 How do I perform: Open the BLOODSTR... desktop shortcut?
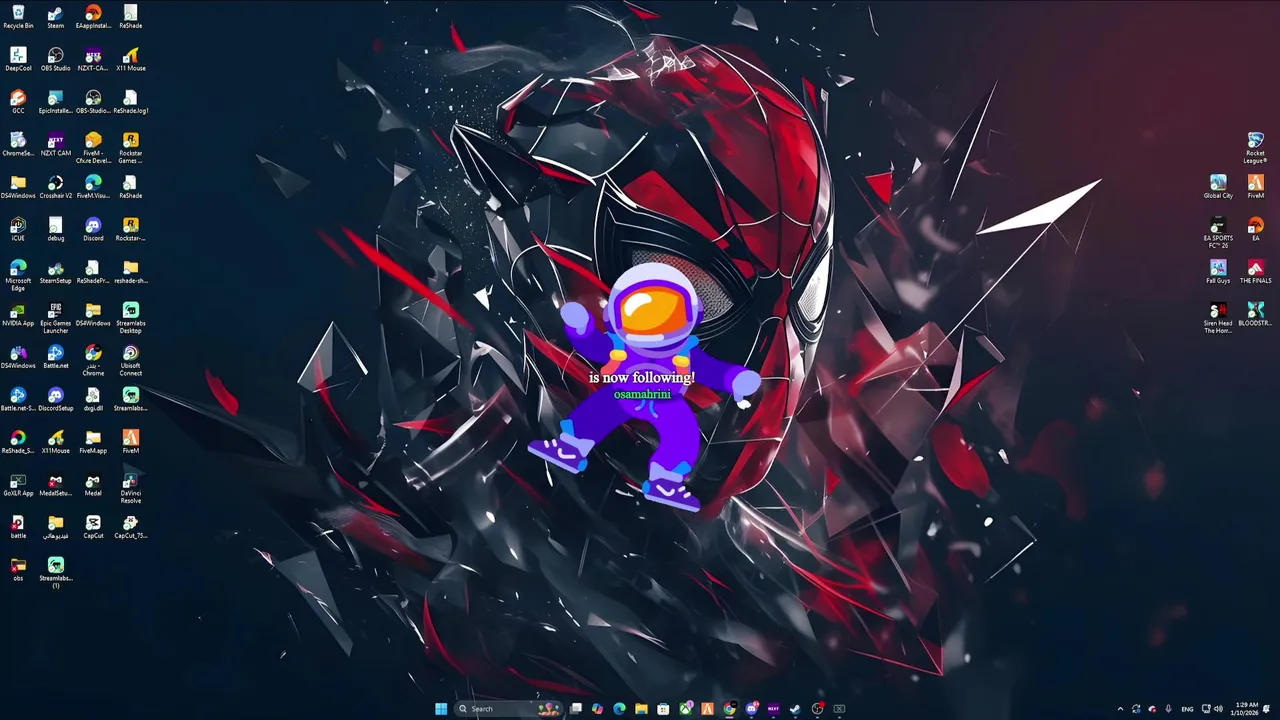(1255, 314)
